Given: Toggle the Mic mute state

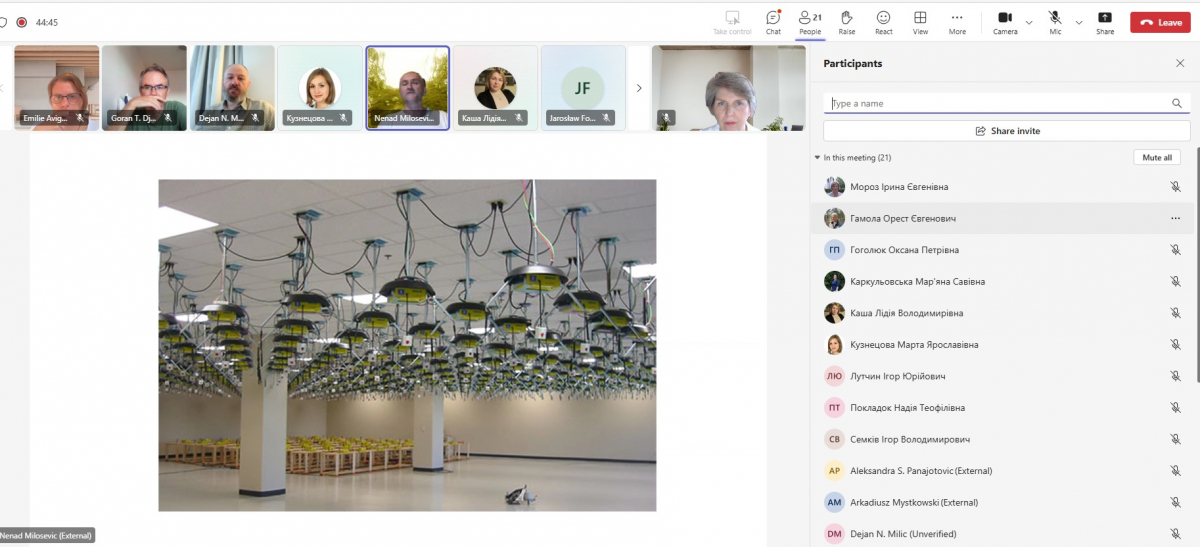Looking at the screenshot, I should tap(1055, 21).
